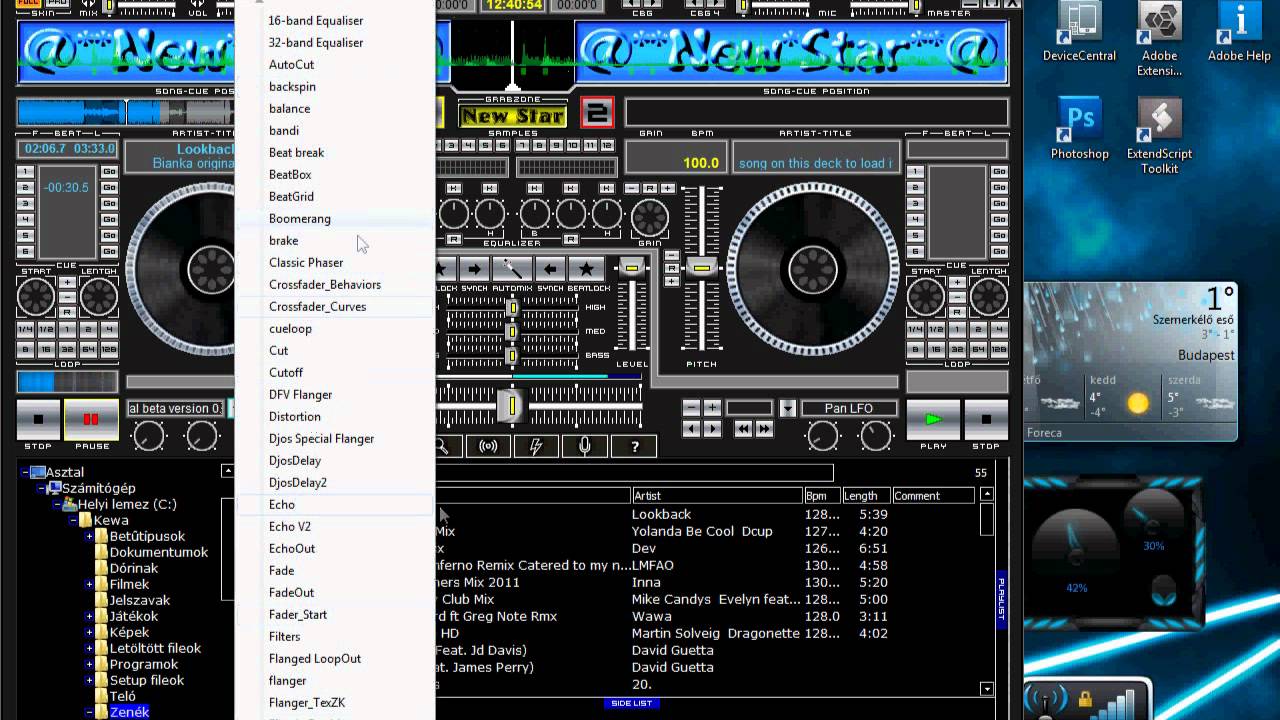Select Distortion from the effects menu
Viewport: 1280px width, 720px height.
pyautogui.click(x=335, y=417)
